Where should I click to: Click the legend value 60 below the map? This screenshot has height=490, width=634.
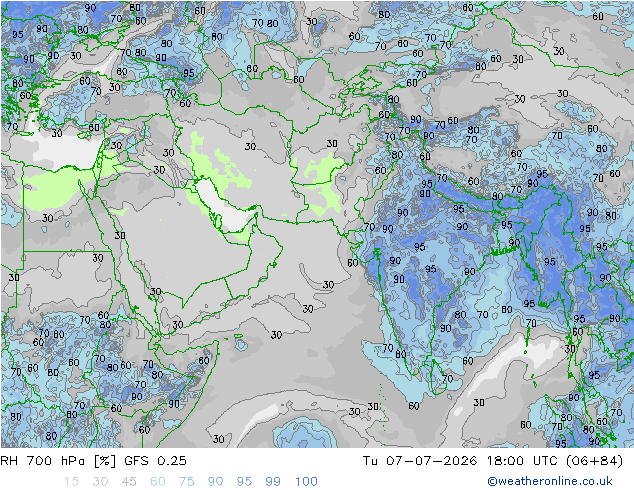(x=158, y=482)
